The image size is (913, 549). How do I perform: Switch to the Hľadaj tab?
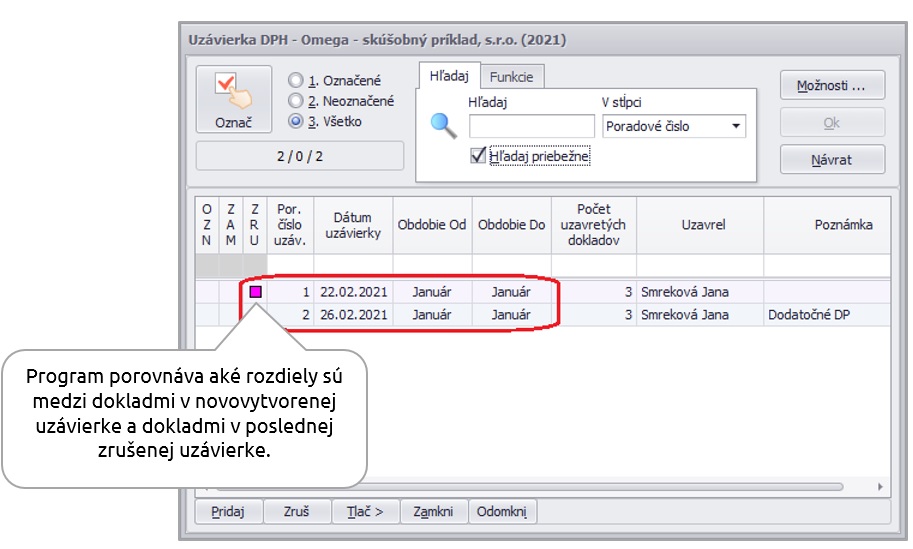coord(449,76)
